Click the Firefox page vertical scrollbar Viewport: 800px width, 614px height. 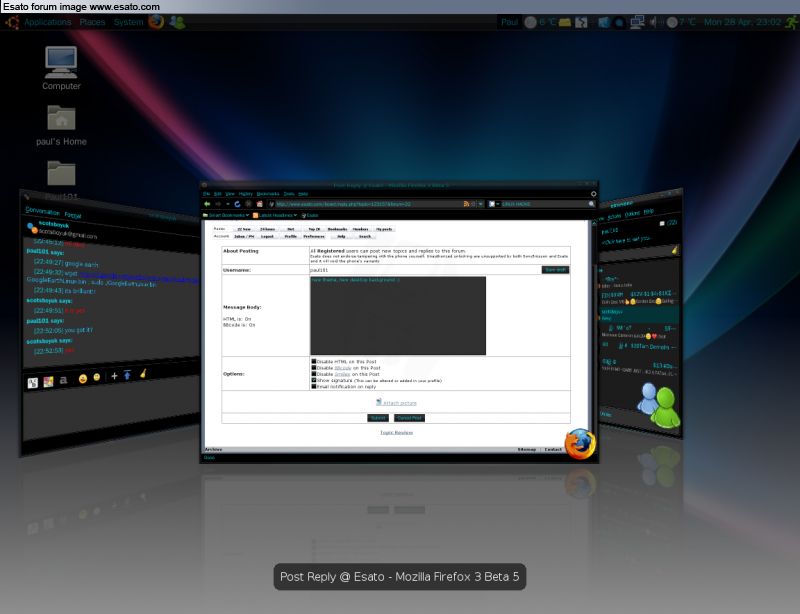(593, 334)
